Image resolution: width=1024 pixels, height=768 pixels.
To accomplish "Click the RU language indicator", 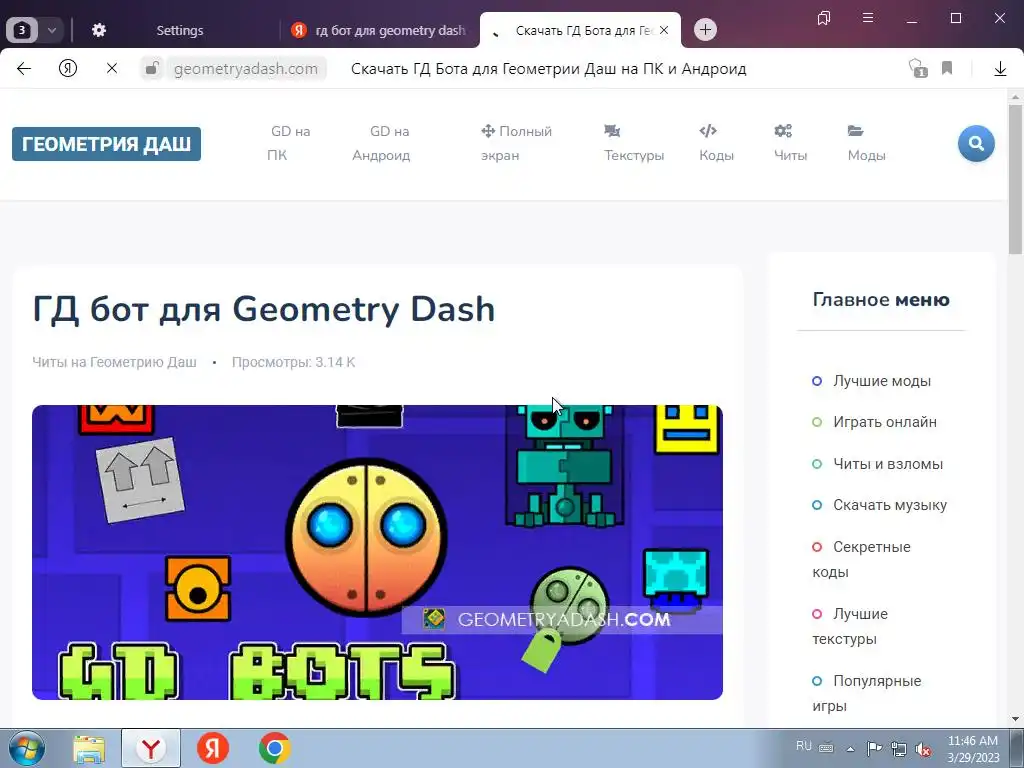I will (804, 746).
